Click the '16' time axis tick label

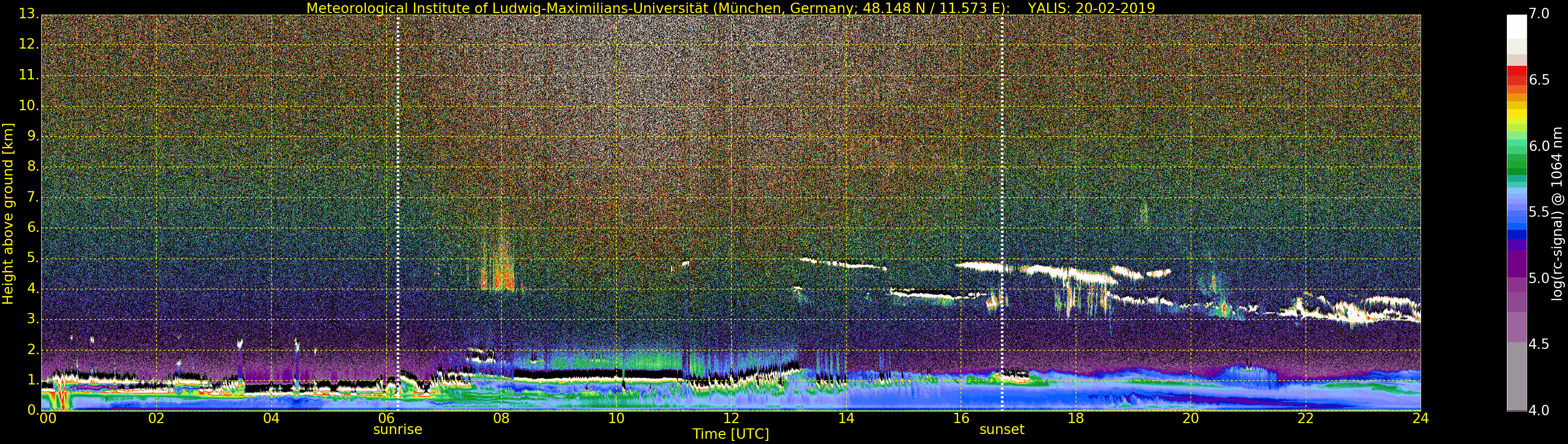(x=961, y=418)
